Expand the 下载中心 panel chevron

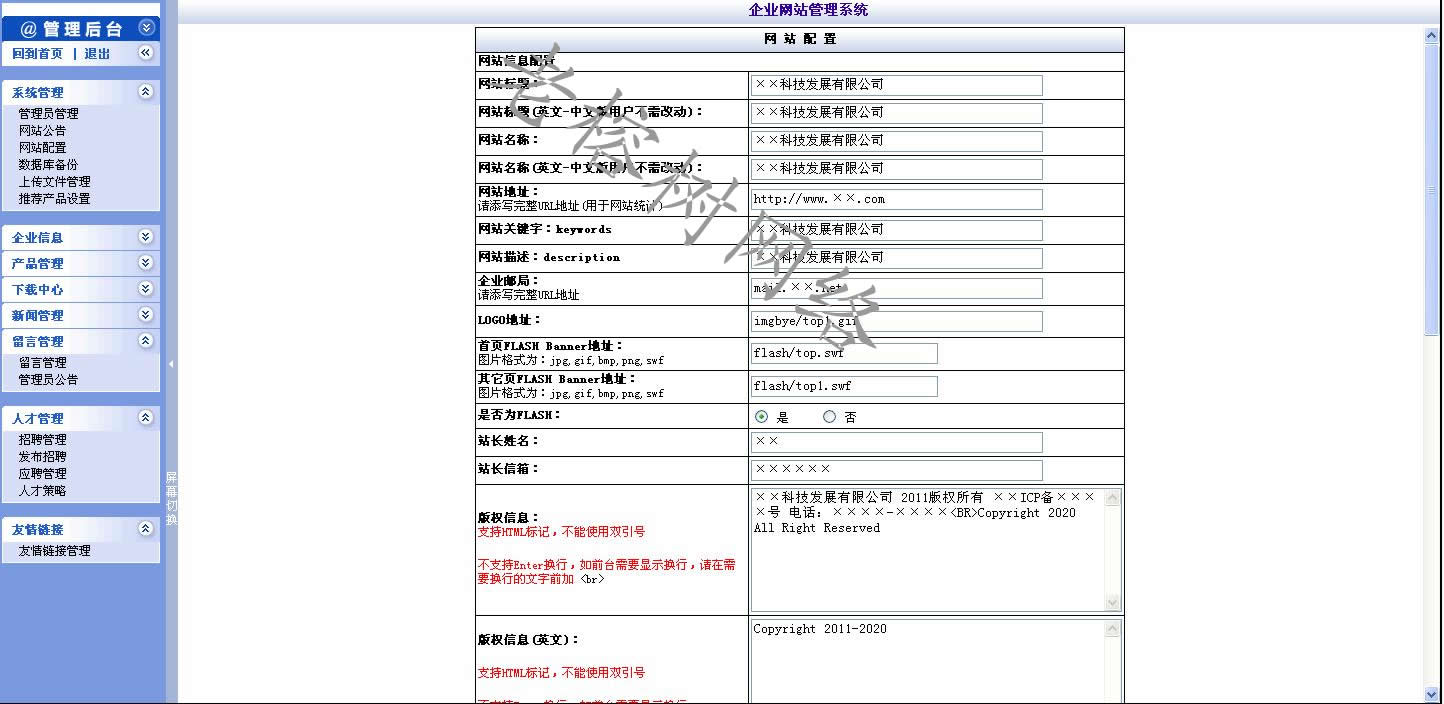click(x=146, y=289)
